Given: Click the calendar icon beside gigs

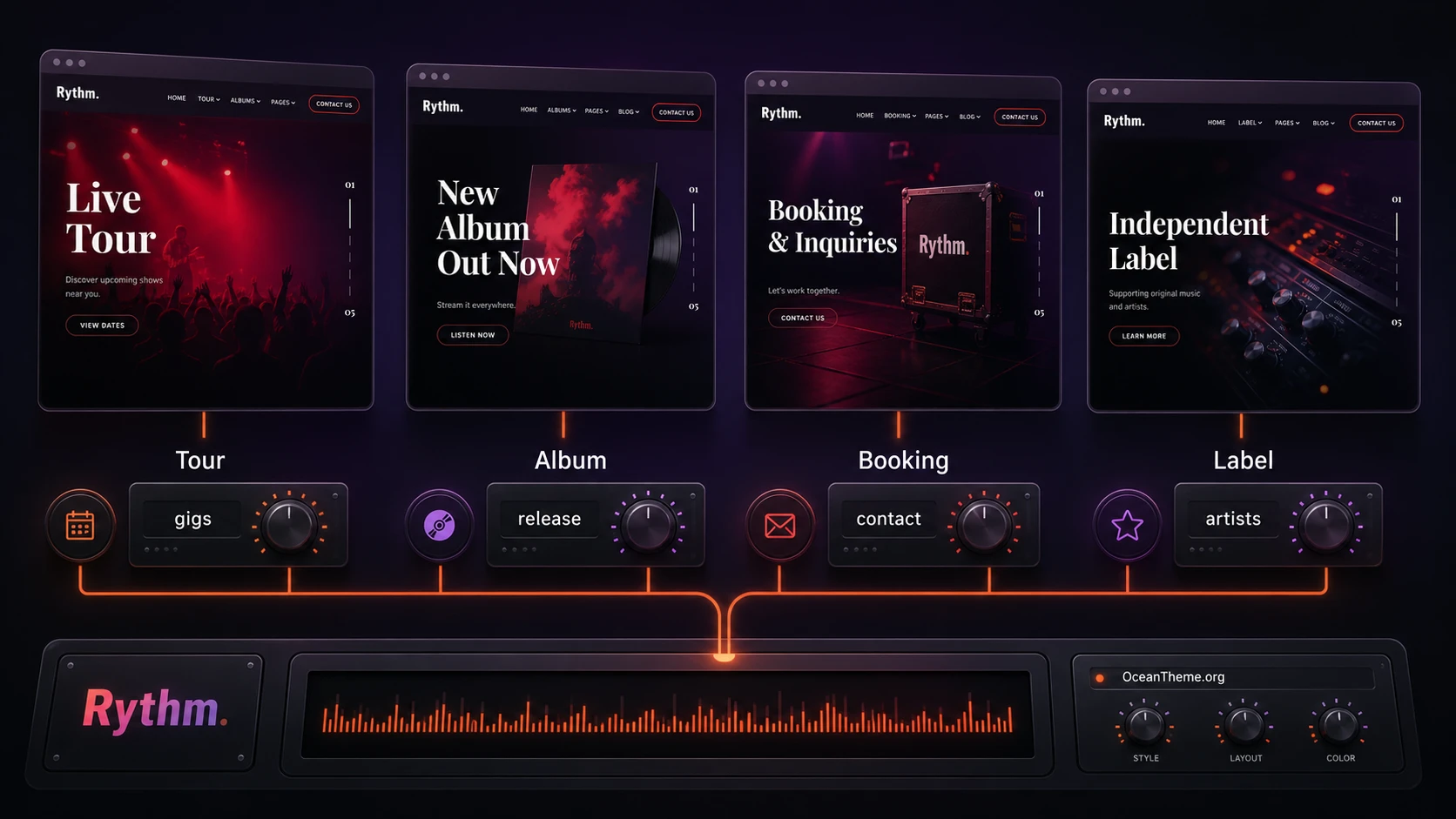Looking at the screenshot, I should click(80, 525).
